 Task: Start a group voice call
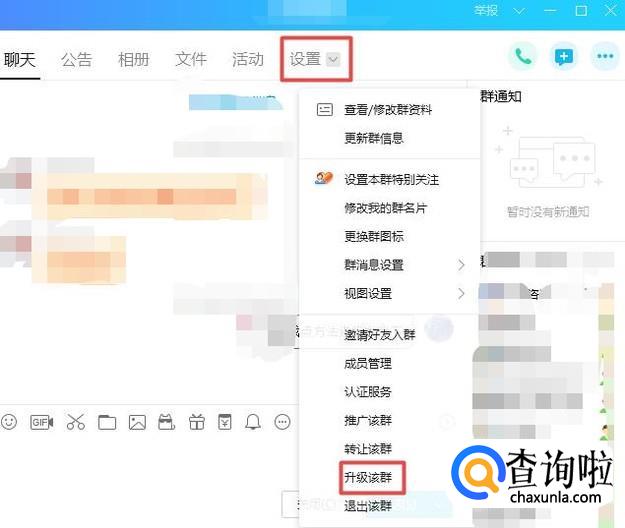click(521, 57)
